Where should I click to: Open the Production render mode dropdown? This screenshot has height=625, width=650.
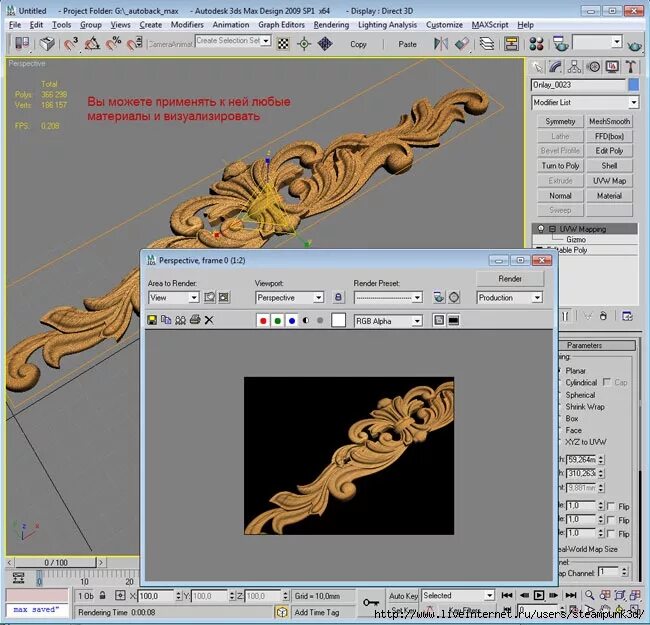point(509,298)
